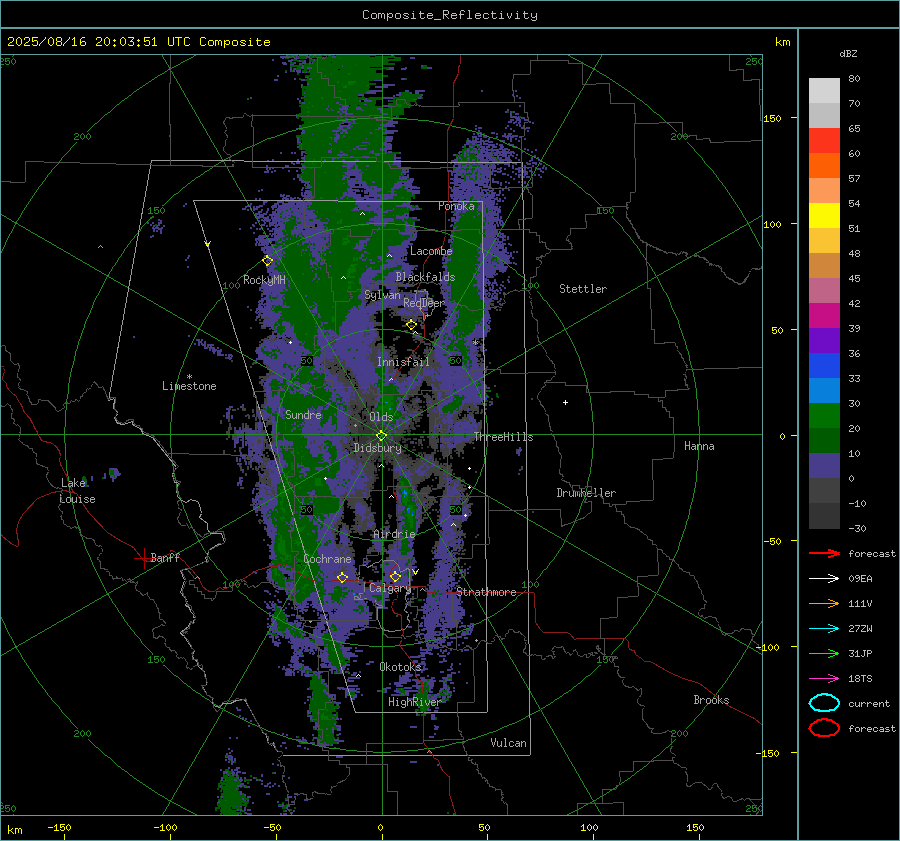
Task: Click the yellow diamond marker above RockyMH
Action: [267, 261]
